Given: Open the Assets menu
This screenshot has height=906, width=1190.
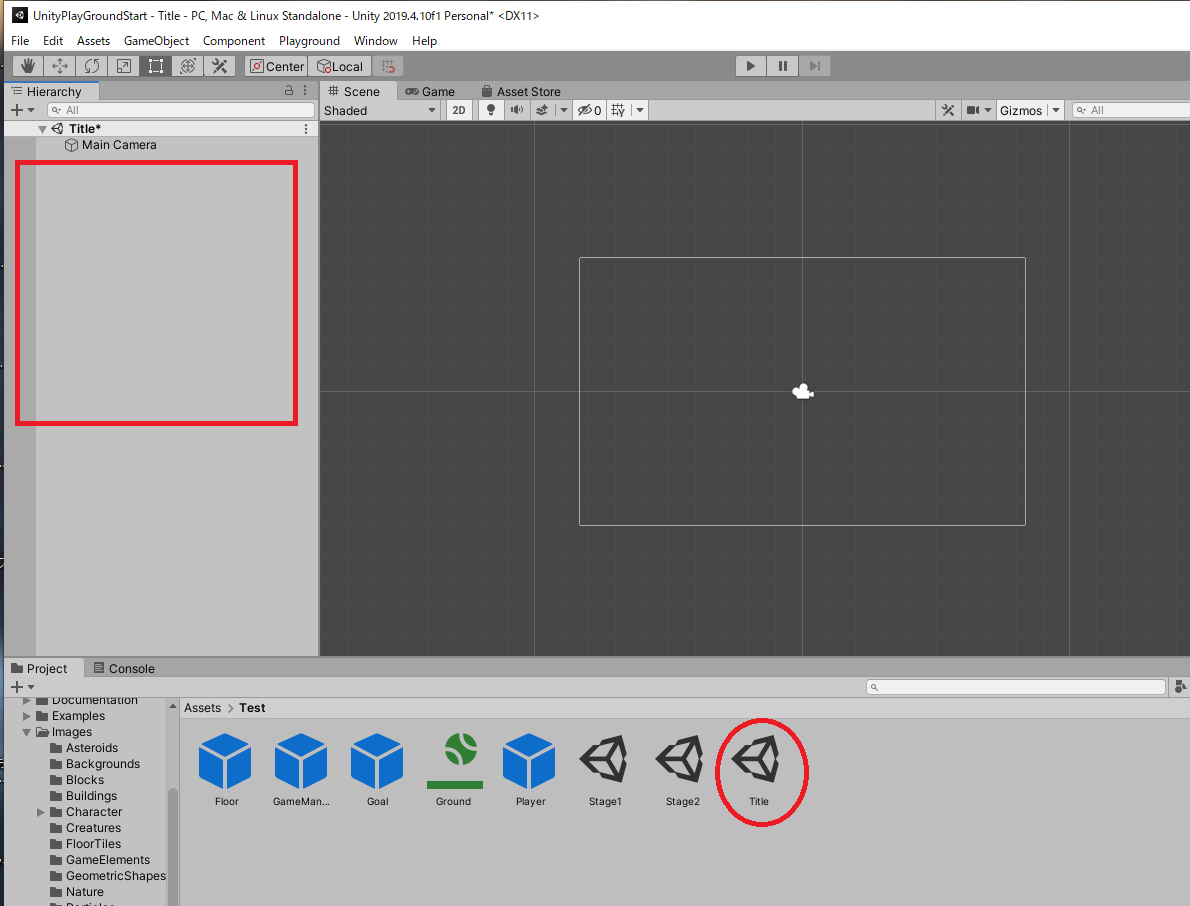Looking at the screenshot, I should [93, 41].
